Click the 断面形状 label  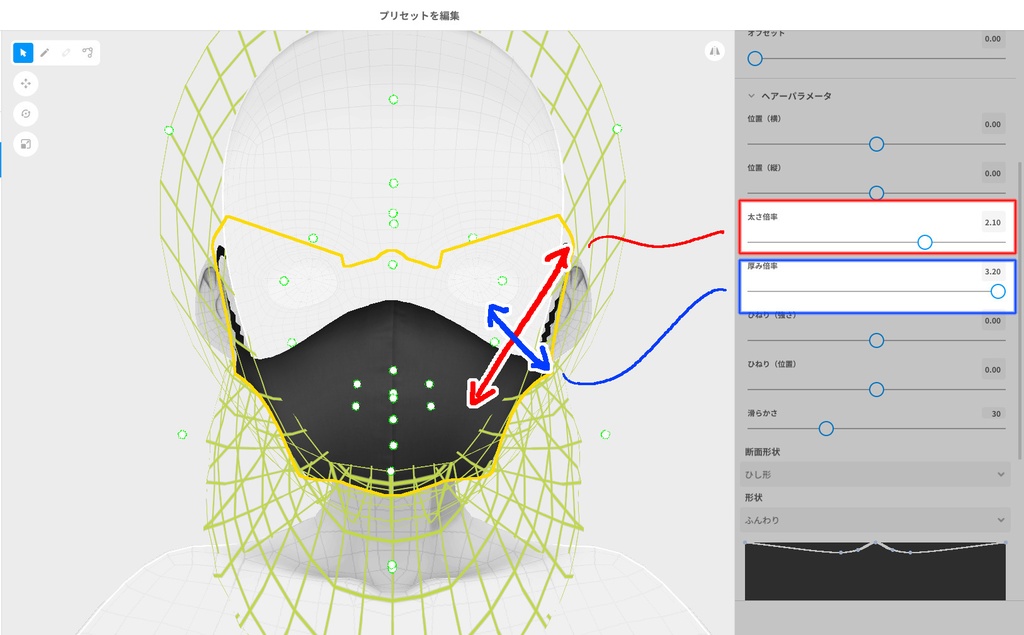point(762,451)
